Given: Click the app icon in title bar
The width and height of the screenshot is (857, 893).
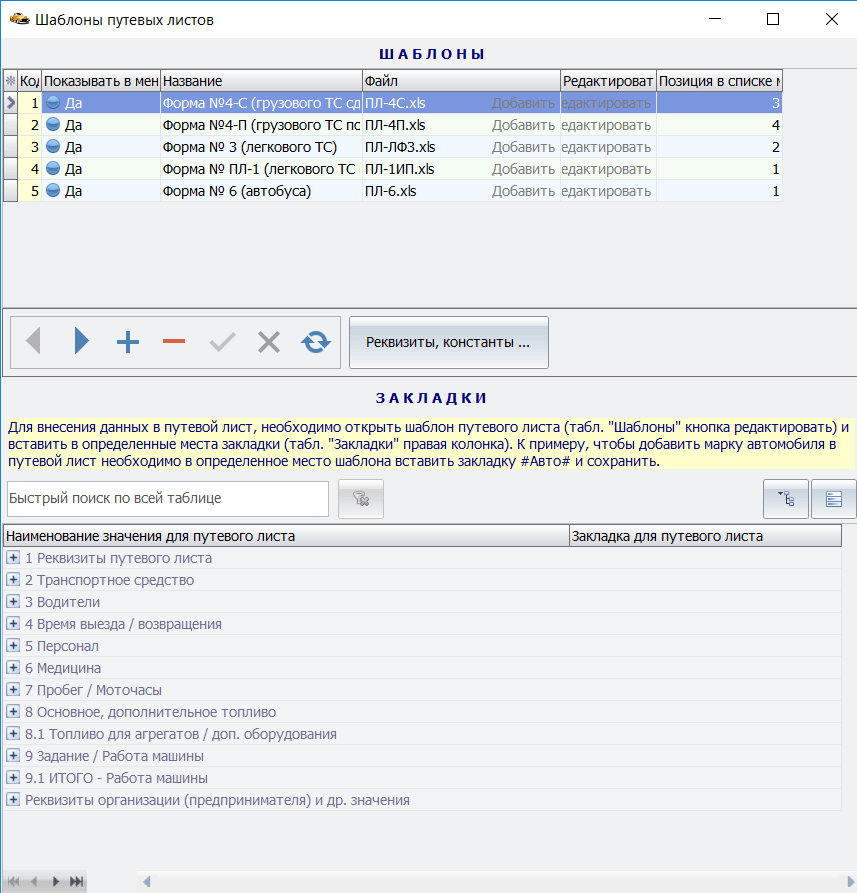Looking at the screenshot, I should click(x=19, y=19).
